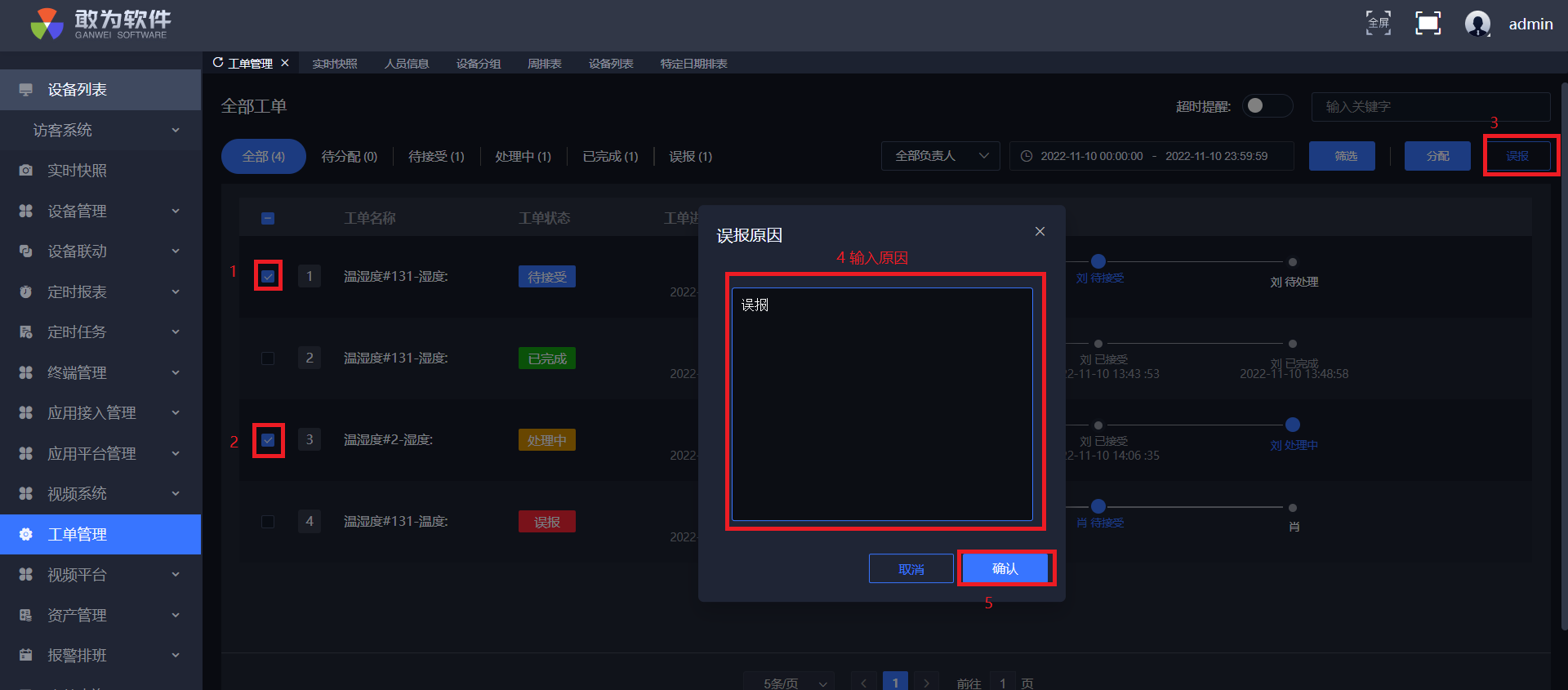The height and width of the screenshot is (690, 1568).
Task: Filter by 处理中 (1) status
Action: pyautogui.click(x=523, y=157)
